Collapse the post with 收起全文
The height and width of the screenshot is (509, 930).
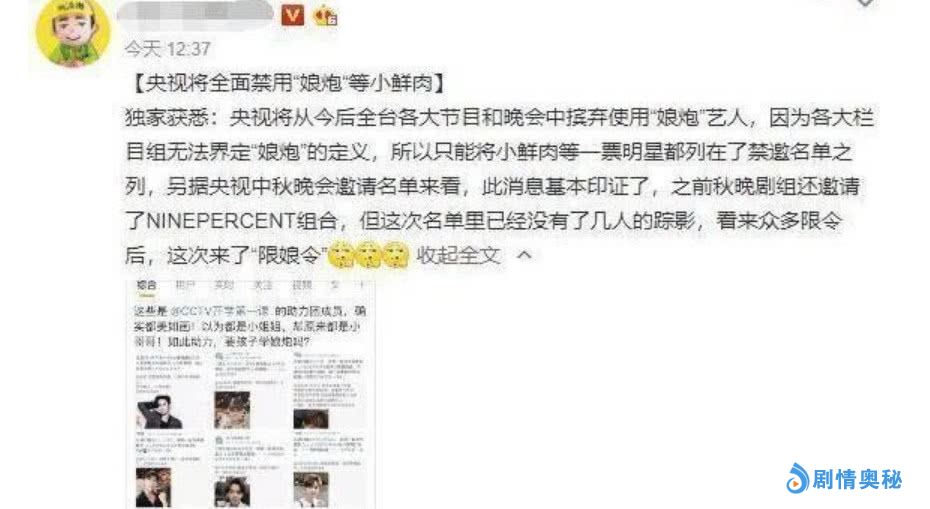pos(458,256)
